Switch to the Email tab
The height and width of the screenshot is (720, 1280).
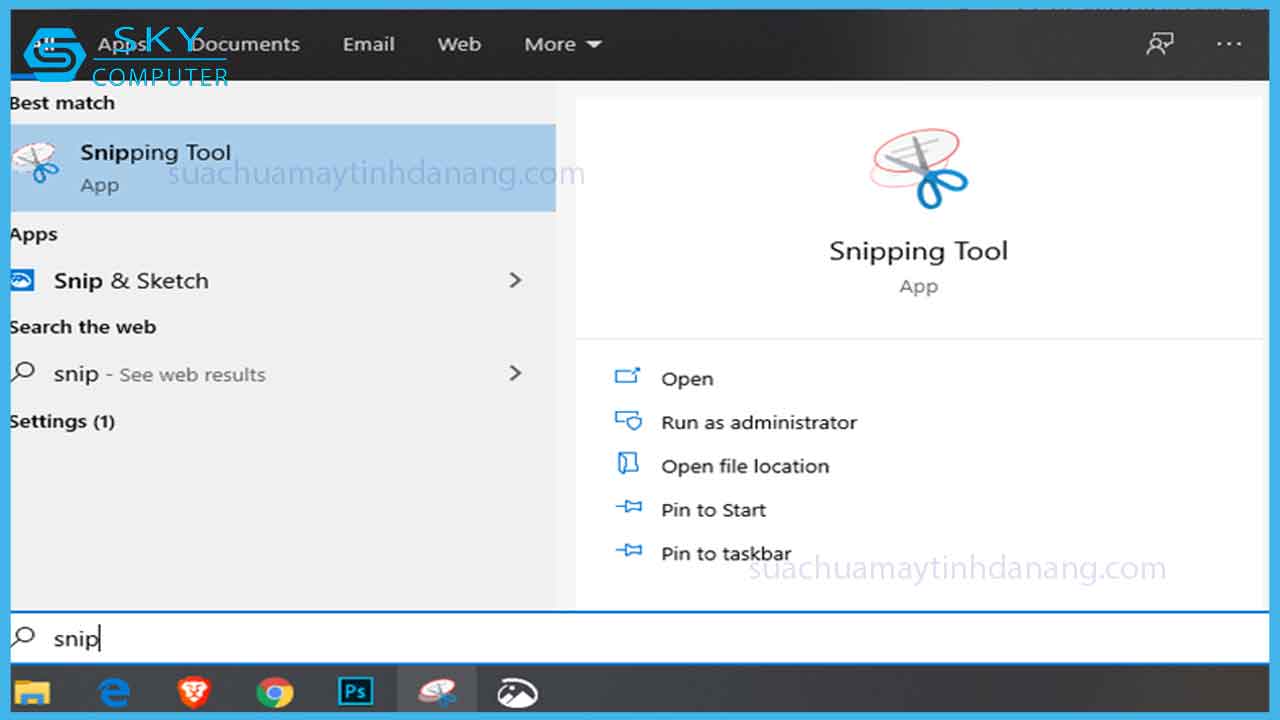click(x=369, y=44)
